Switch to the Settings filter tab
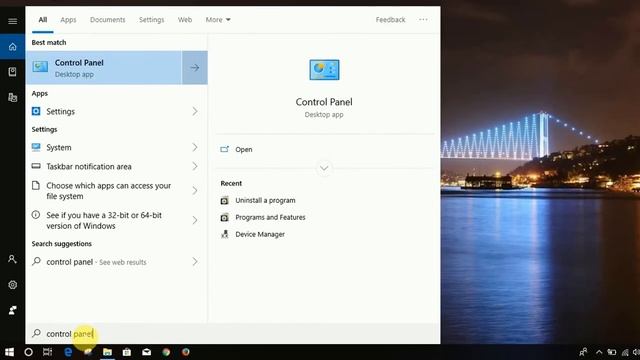The image size is (640, 360). tap(151, 20)
